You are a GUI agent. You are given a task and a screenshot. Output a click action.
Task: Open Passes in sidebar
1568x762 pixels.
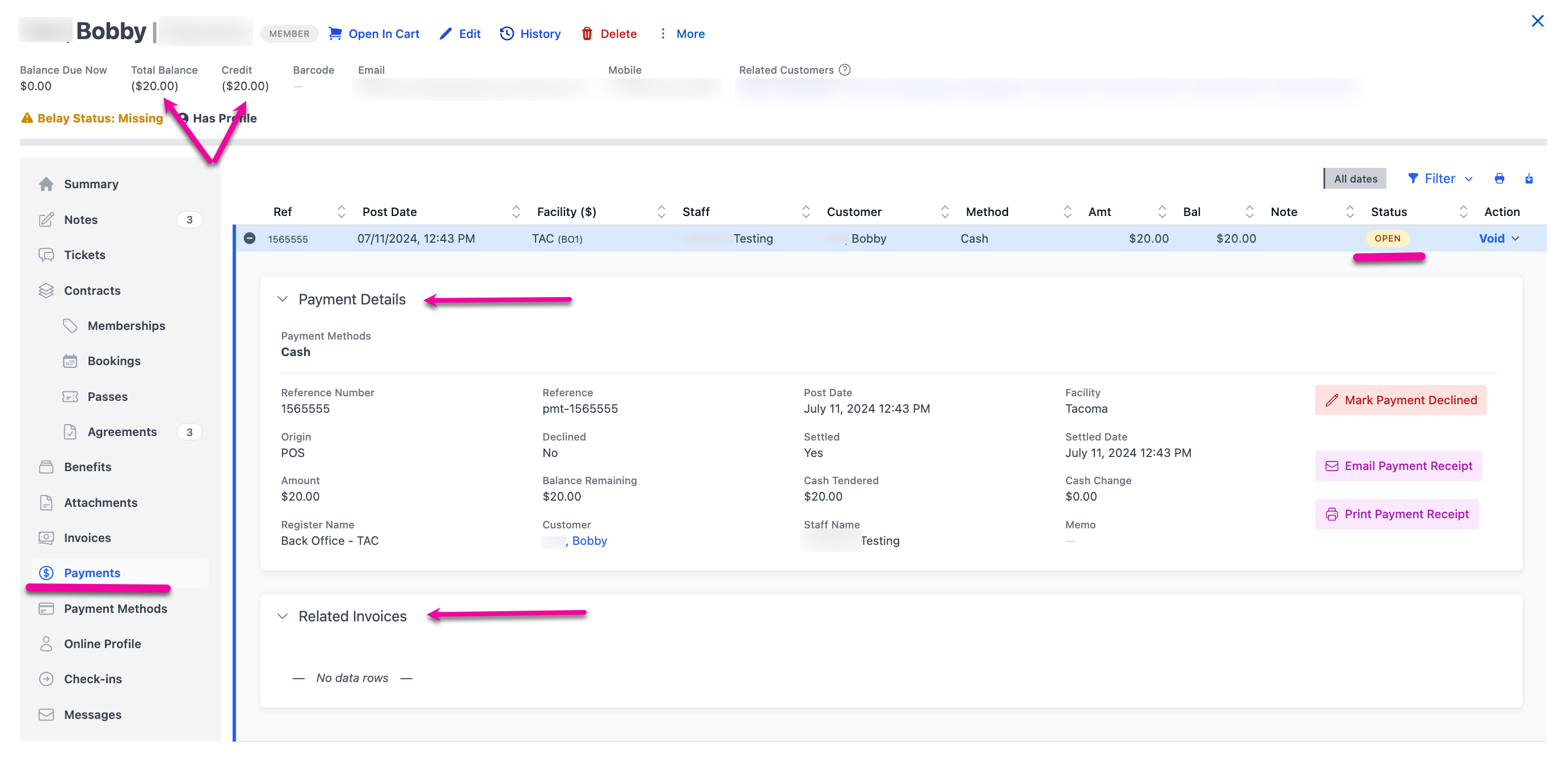click(107, 396)
